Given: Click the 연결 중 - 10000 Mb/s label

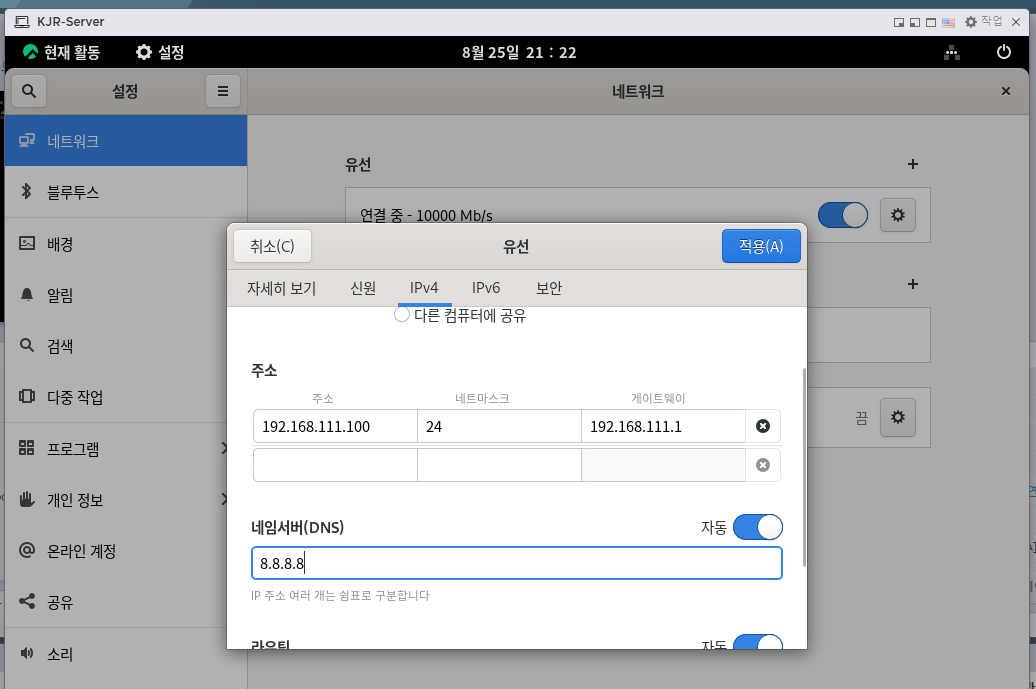Looking at the screenshot, I should coord(426,215).
